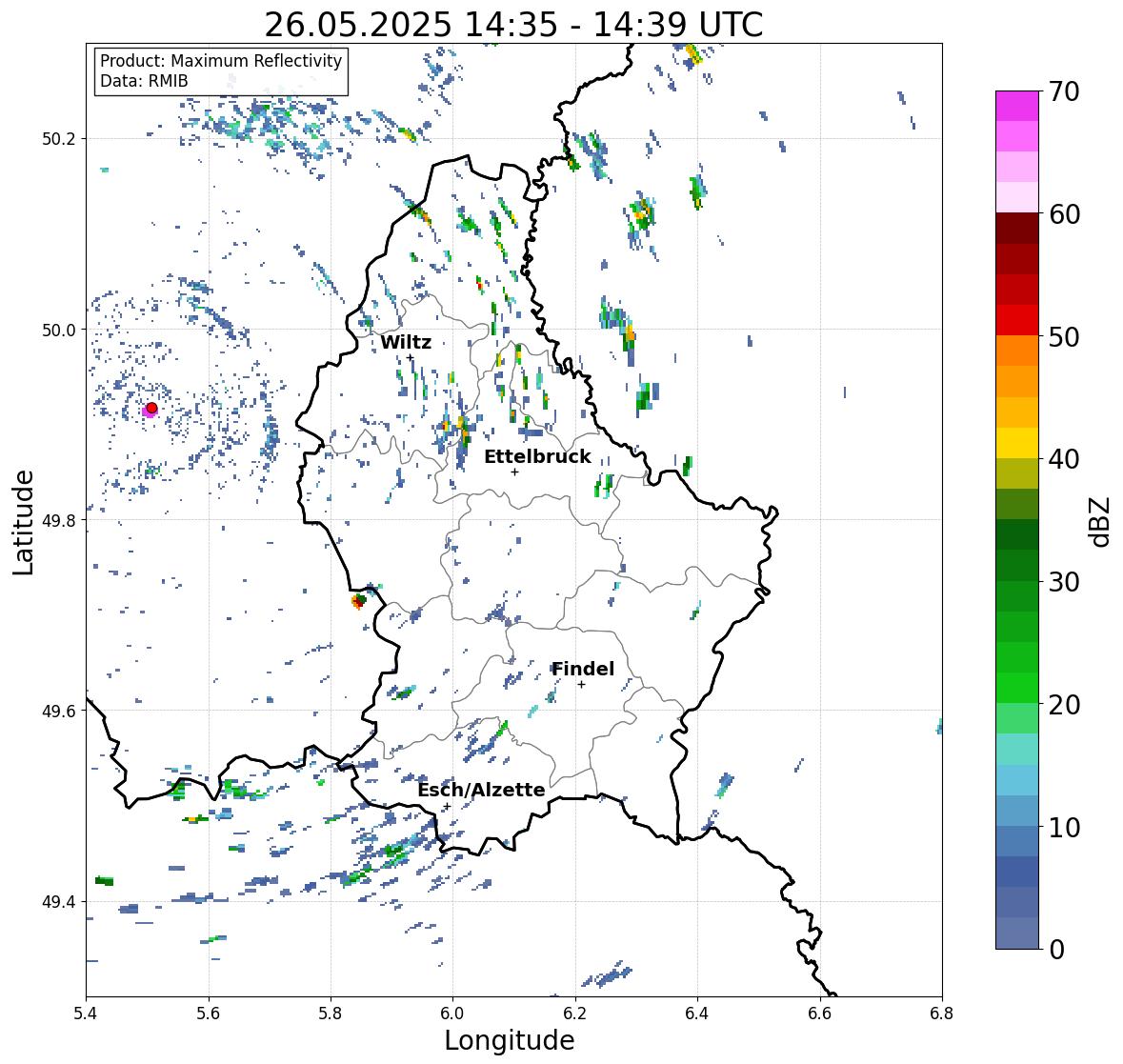Click the longitude tick label 6.6

click(x=820, y=1014)
